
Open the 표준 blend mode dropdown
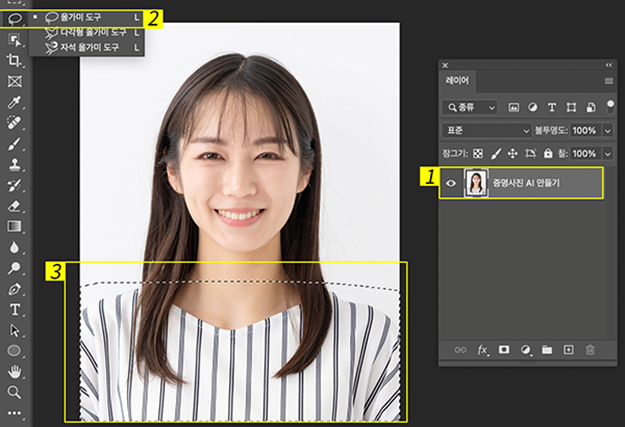(x=487, y=130)
